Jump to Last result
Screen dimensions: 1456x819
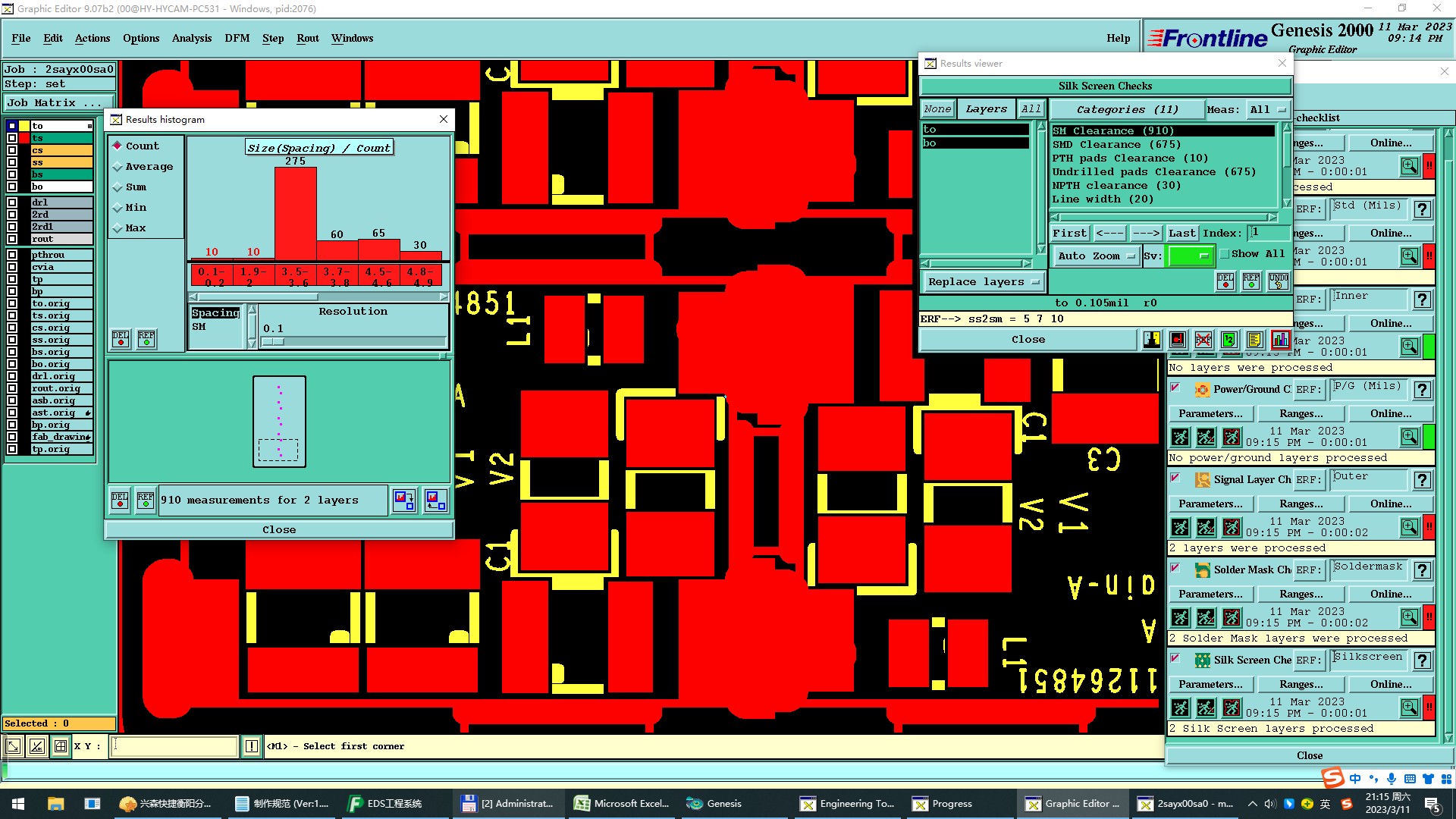1181,234
